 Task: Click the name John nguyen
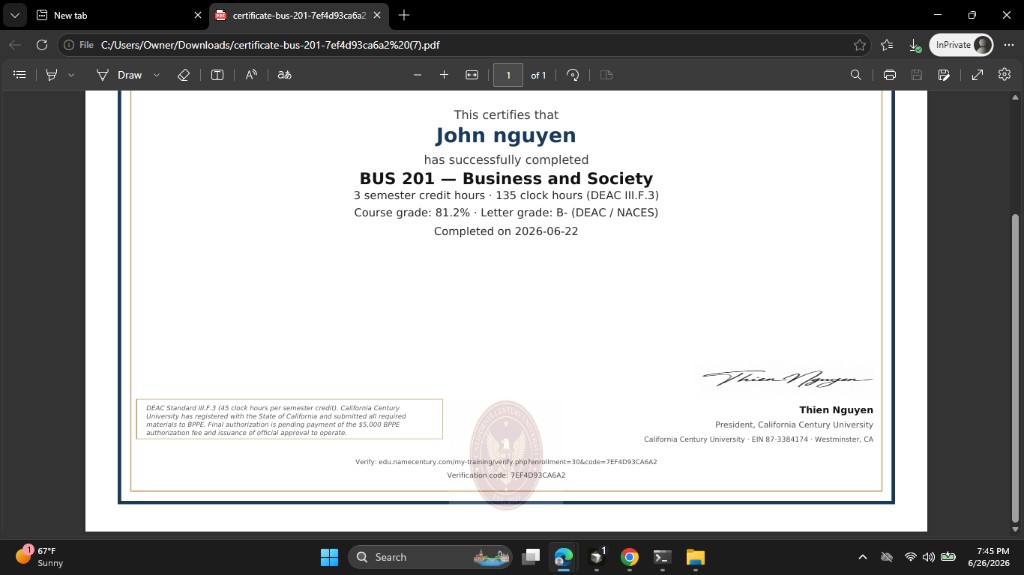click(505, 135)
